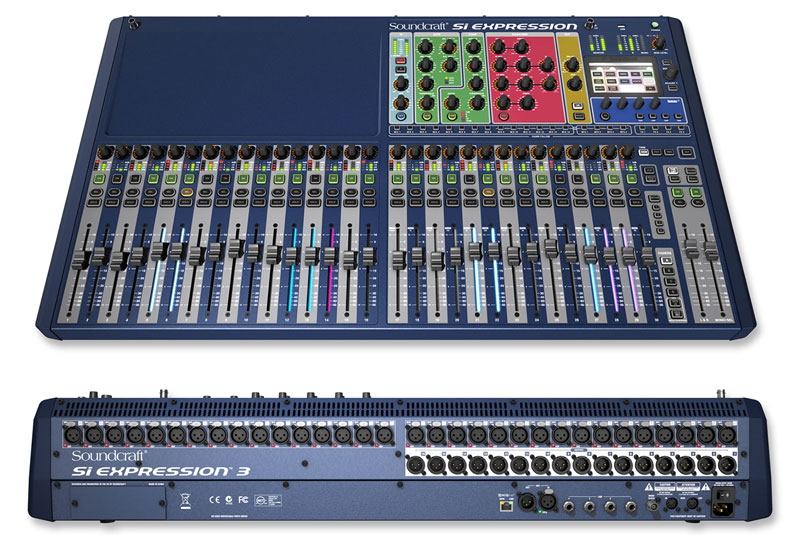The image size is (800, 545).
Task: Click the large adjust encoder right of the touchscreen
Action: coord(671,72)
